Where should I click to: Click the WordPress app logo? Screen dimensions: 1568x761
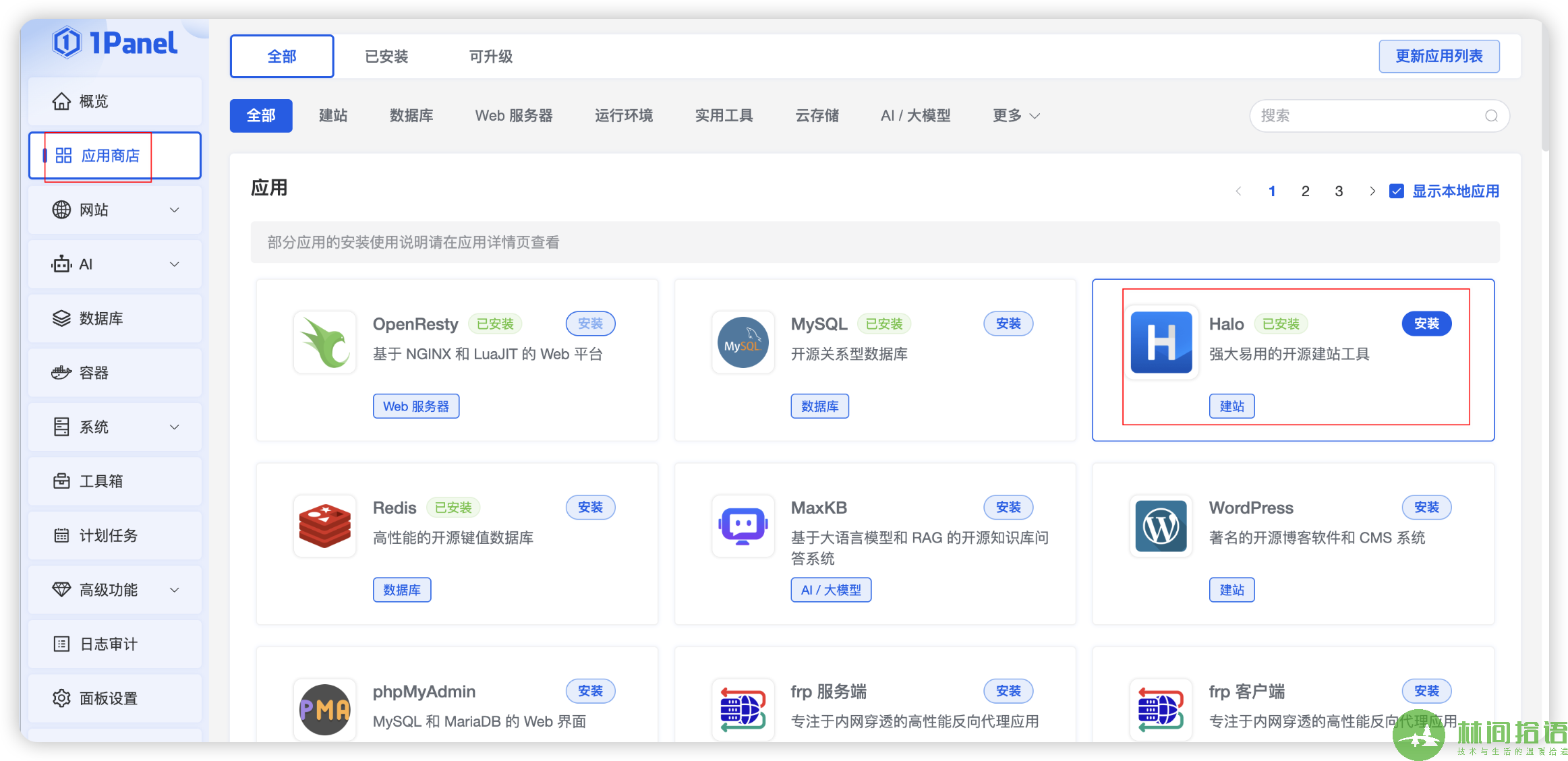[1161, 526]
